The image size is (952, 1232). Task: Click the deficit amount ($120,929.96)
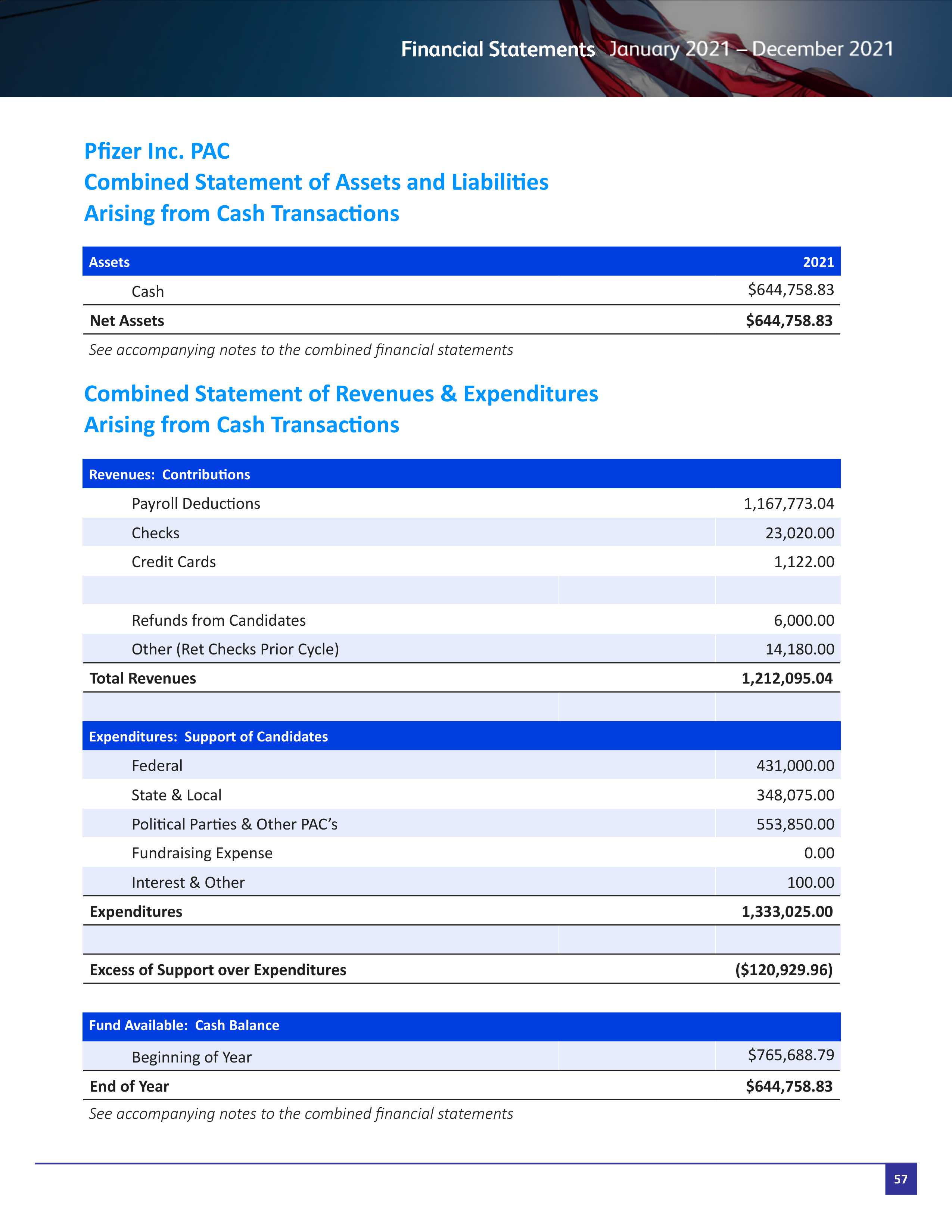click(784, 970)
